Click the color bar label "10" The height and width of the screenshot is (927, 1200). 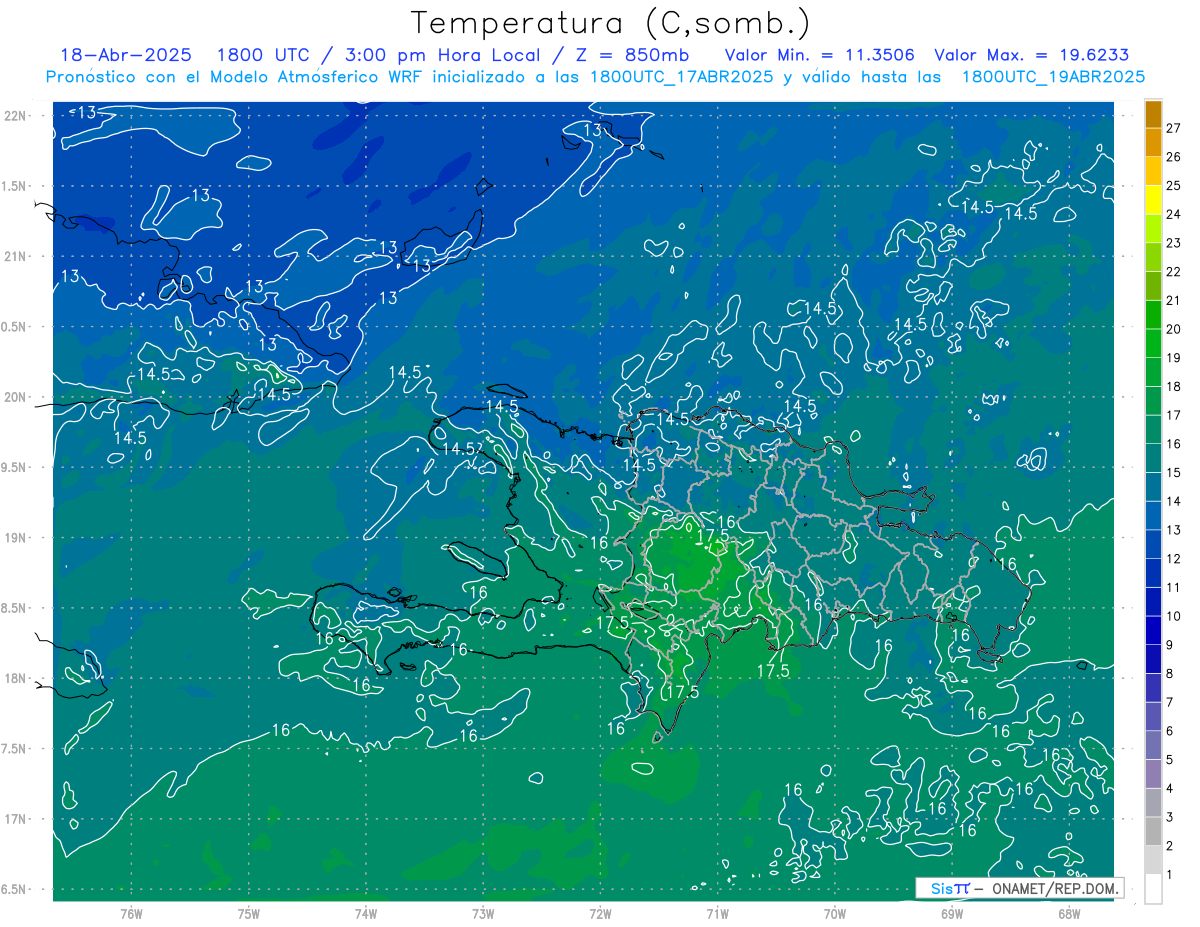1174,616
